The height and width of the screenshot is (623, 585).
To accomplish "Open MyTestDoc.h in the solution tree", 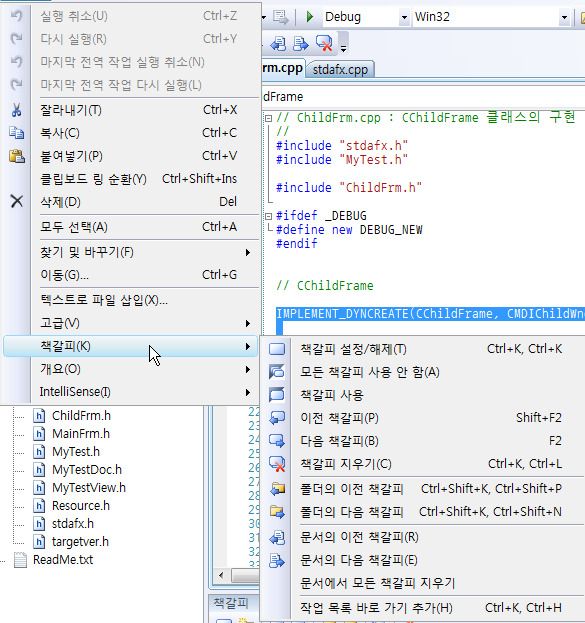I will [x=87, y=470].
